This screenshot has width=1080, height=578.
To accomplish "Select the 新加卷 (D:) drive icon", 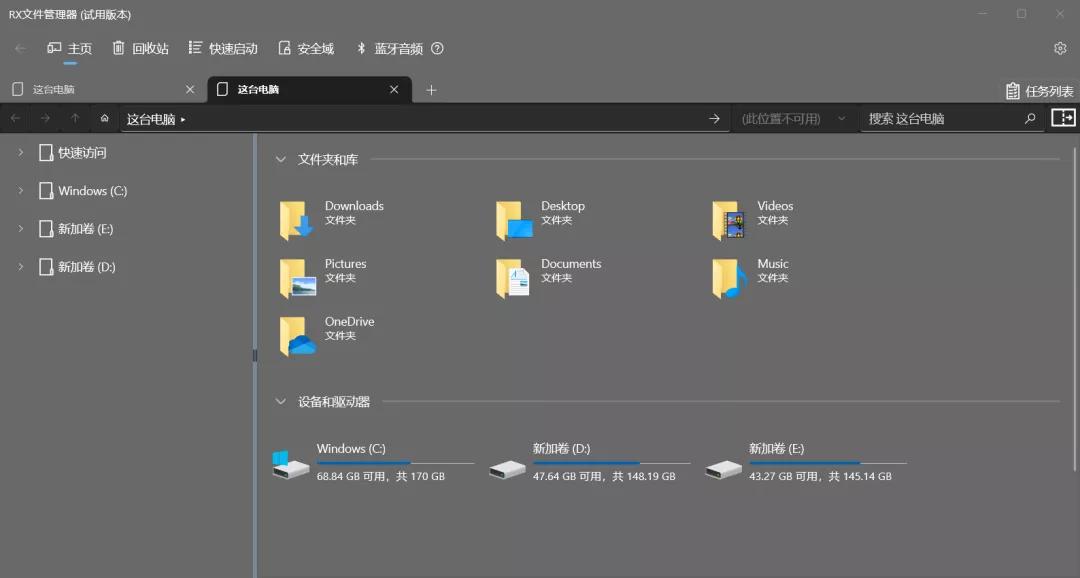I will pos(507,470).
